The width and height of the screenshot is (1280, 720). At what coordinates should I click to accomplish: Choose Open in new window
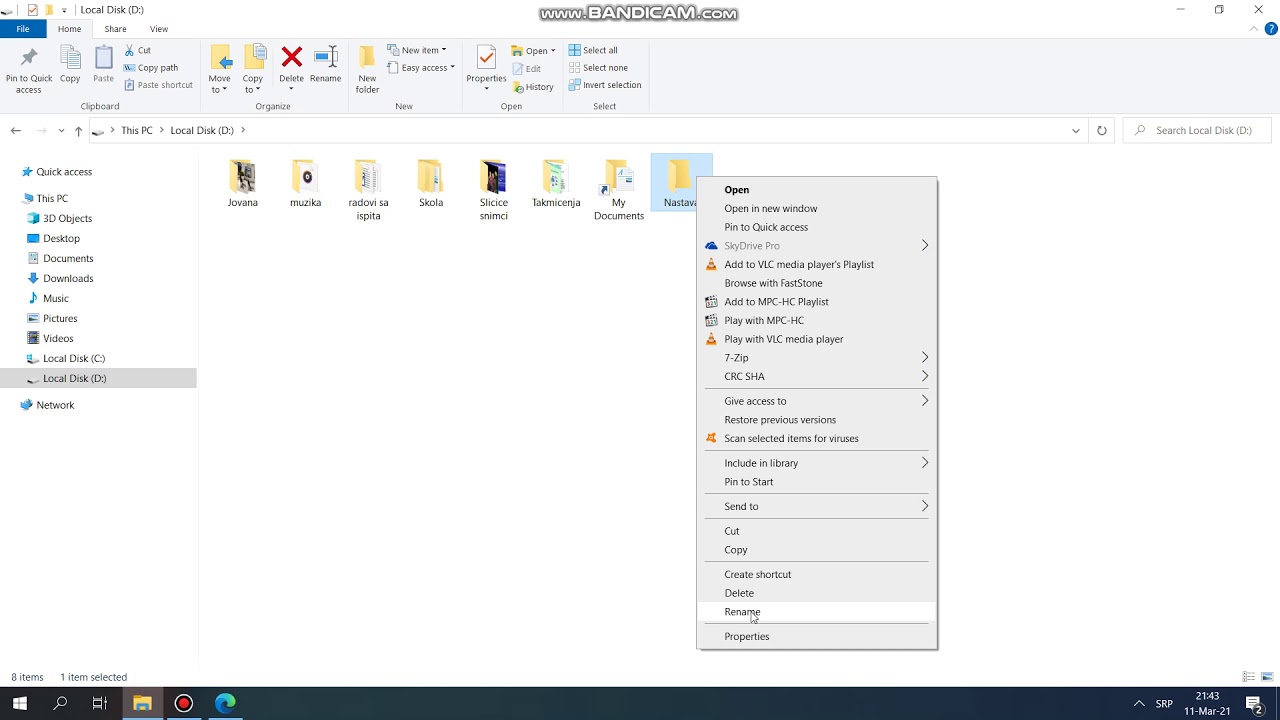(817, 208)
